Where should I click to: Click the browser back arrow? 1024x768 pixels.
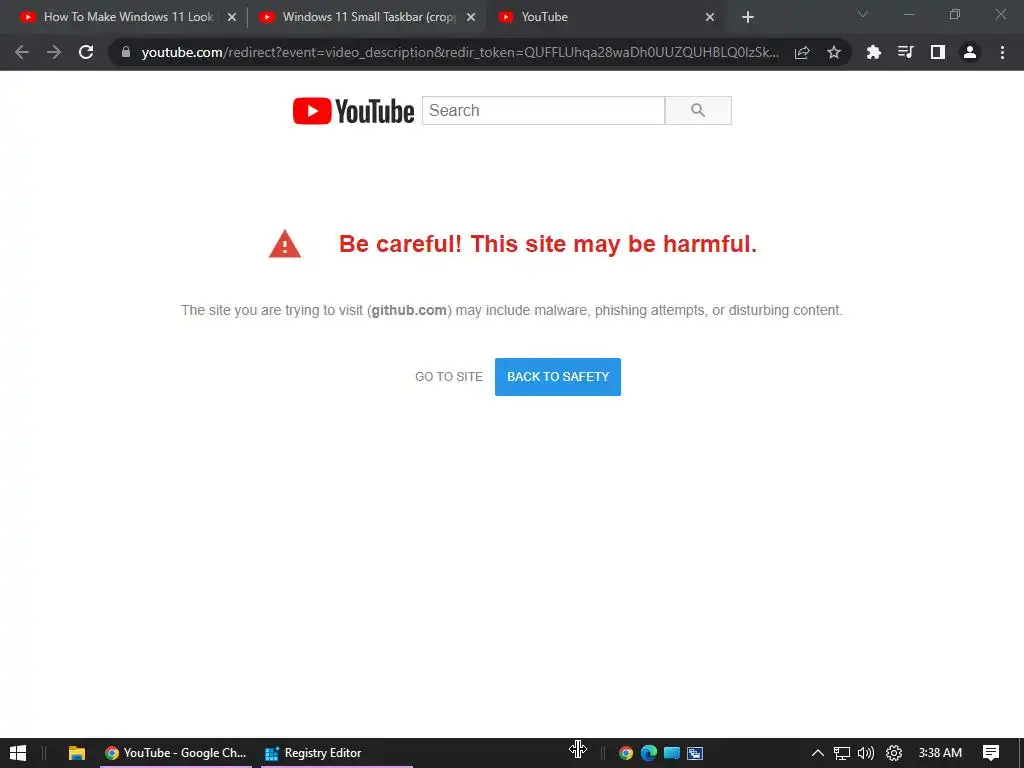[x=22, y=52]
